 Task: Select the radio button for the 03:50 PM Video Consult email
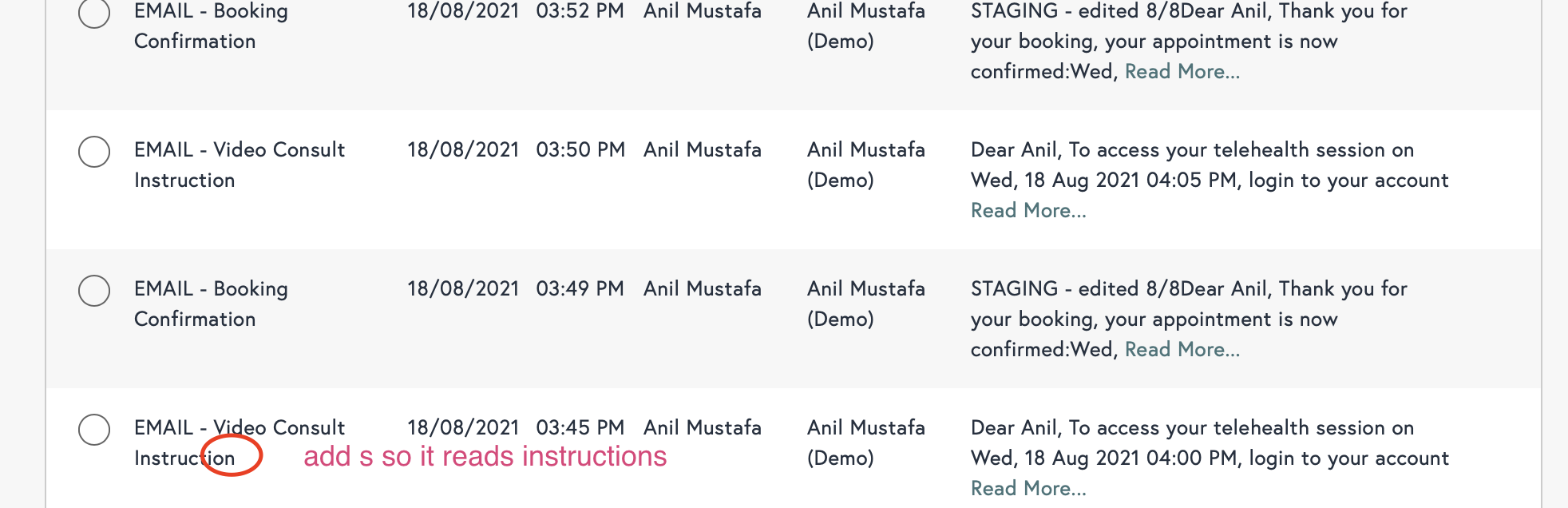(94, 152)
